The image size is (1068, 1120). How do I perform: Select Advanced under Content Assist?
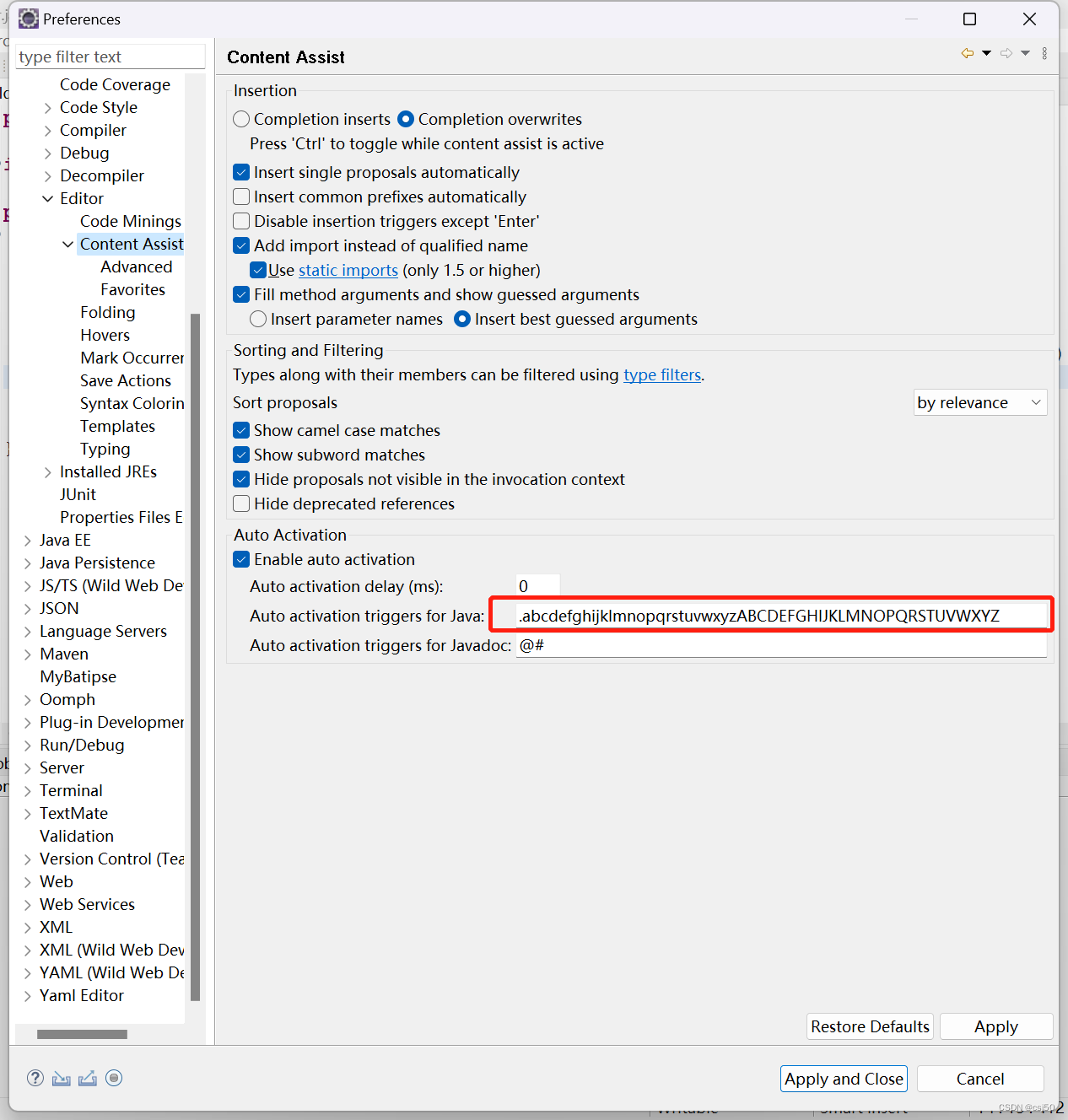pyautogui.click(x=137, y=267)
